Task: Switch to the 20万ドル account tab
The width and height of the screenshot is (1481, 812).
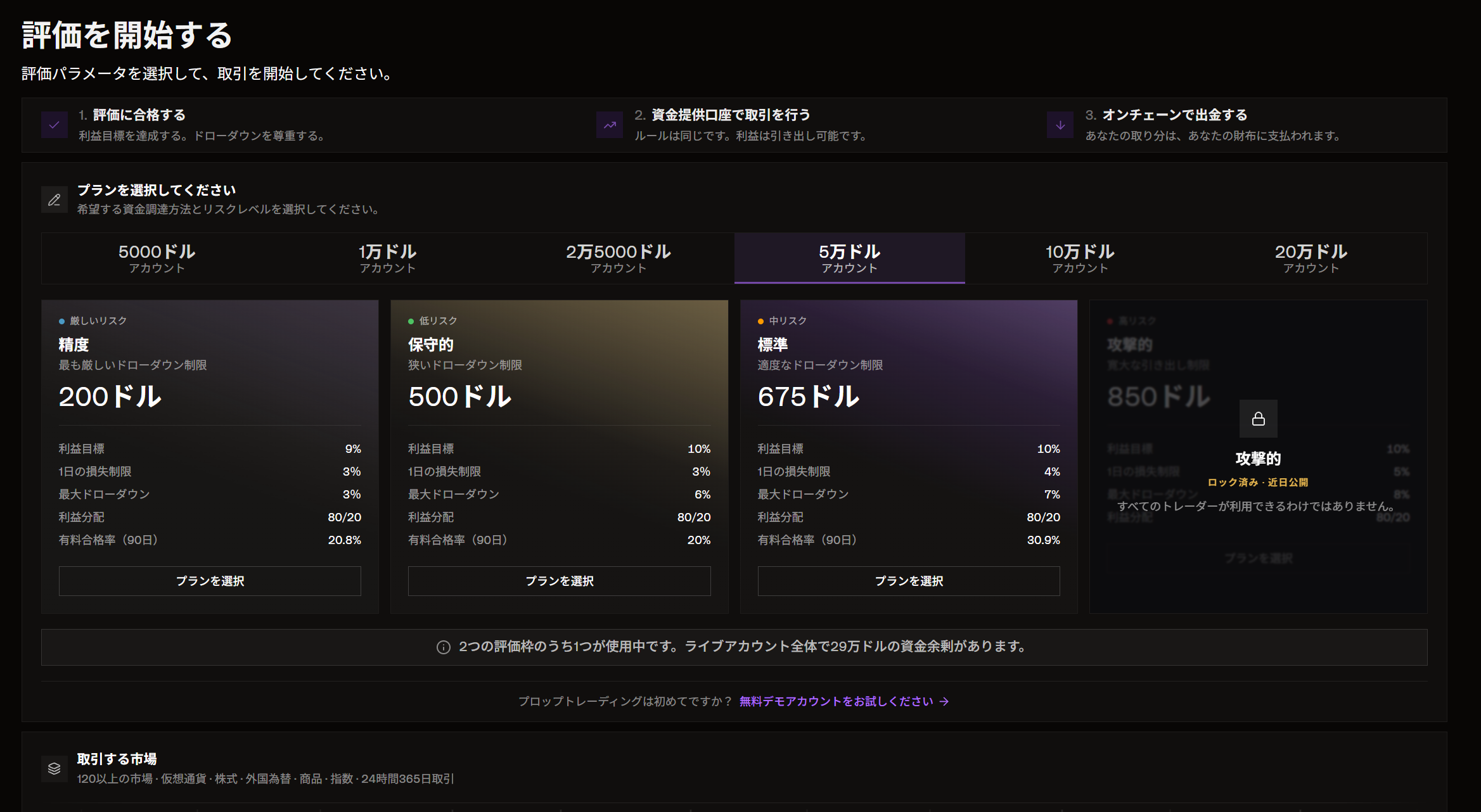Action: [1311, 258]
